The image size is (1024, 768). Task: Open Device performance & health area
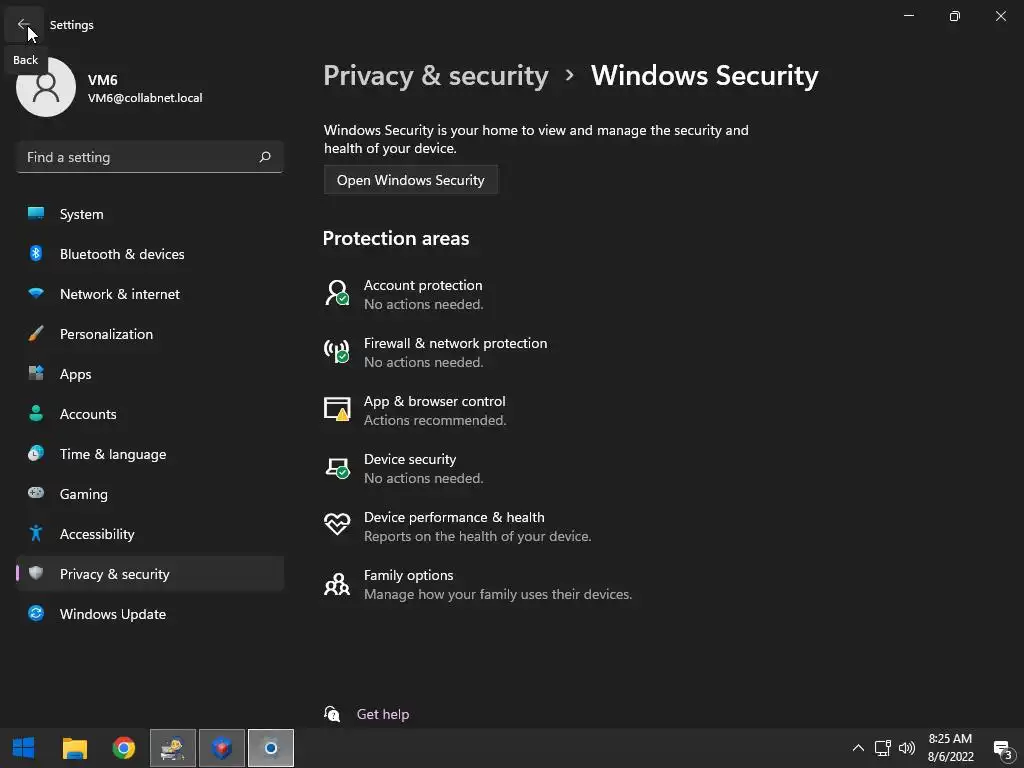tap(458, 527)
